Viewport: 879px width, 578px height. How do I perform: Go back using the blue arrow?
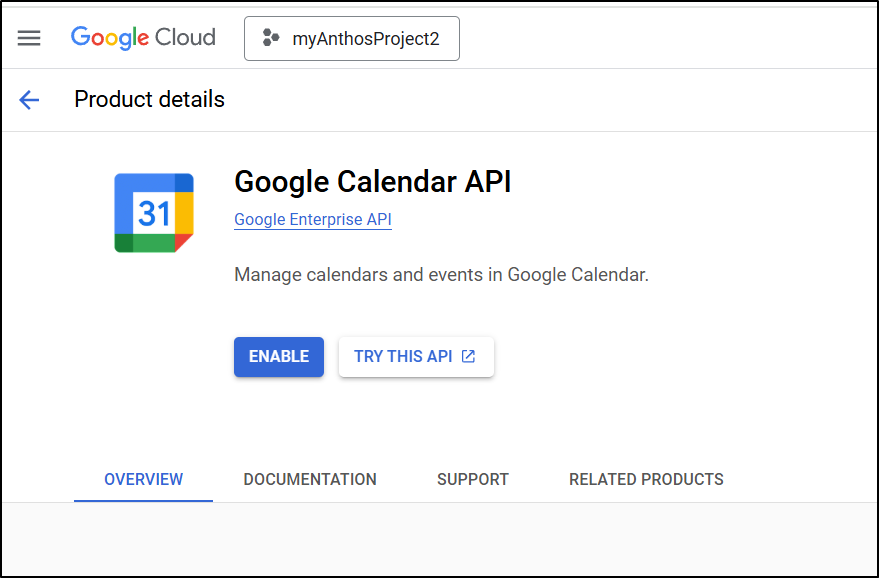[x=29, y=100]
